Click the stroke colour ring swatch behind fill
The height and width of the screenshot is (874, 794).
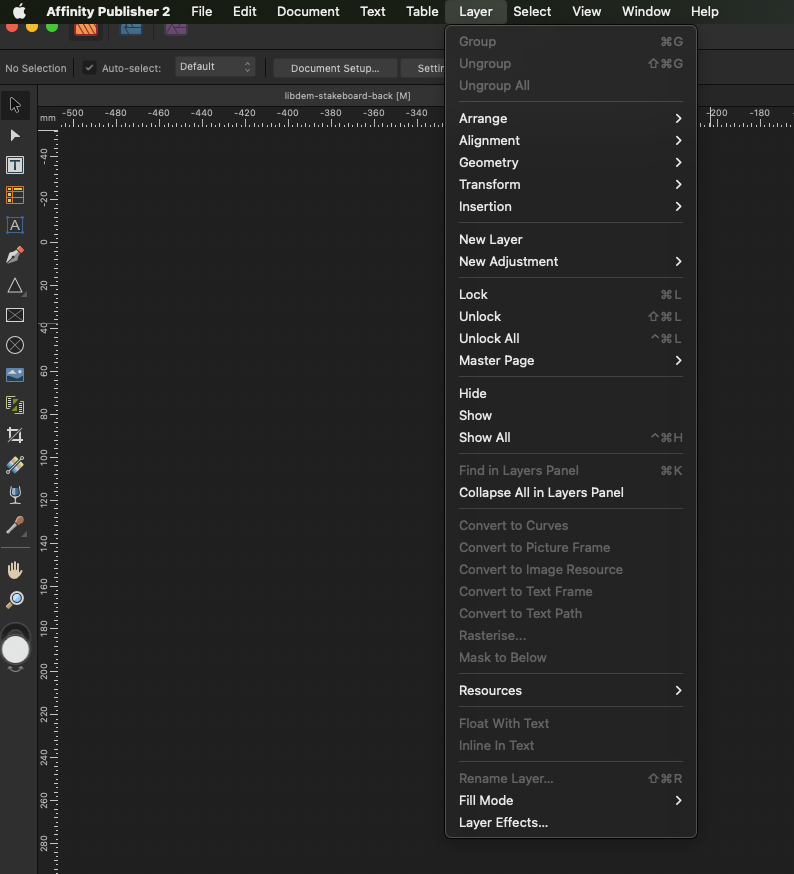coord(16,630)
